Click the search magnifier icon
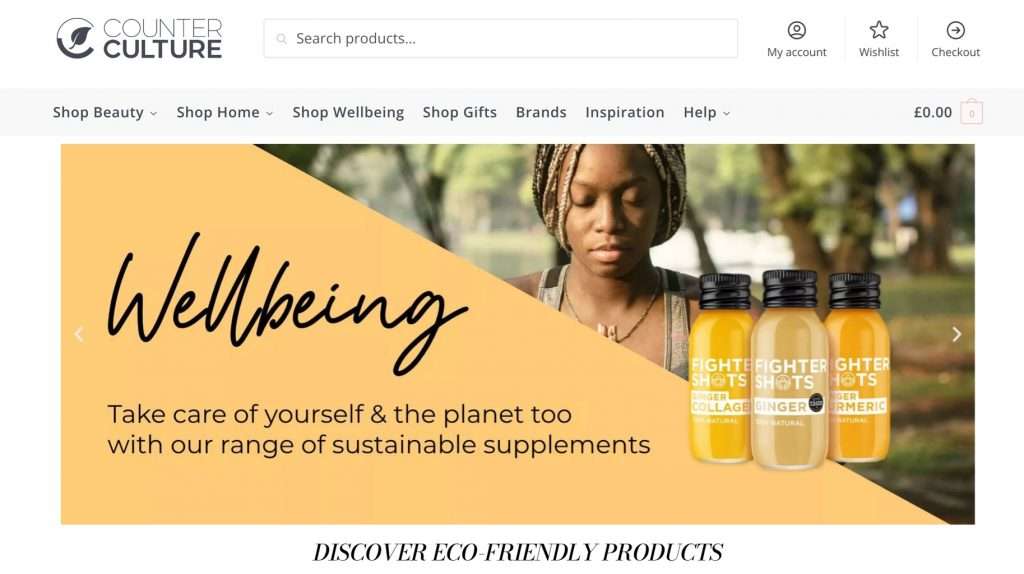Image resolution: width=1024 pixels, height=574 pixels. [x=281, y=39]
